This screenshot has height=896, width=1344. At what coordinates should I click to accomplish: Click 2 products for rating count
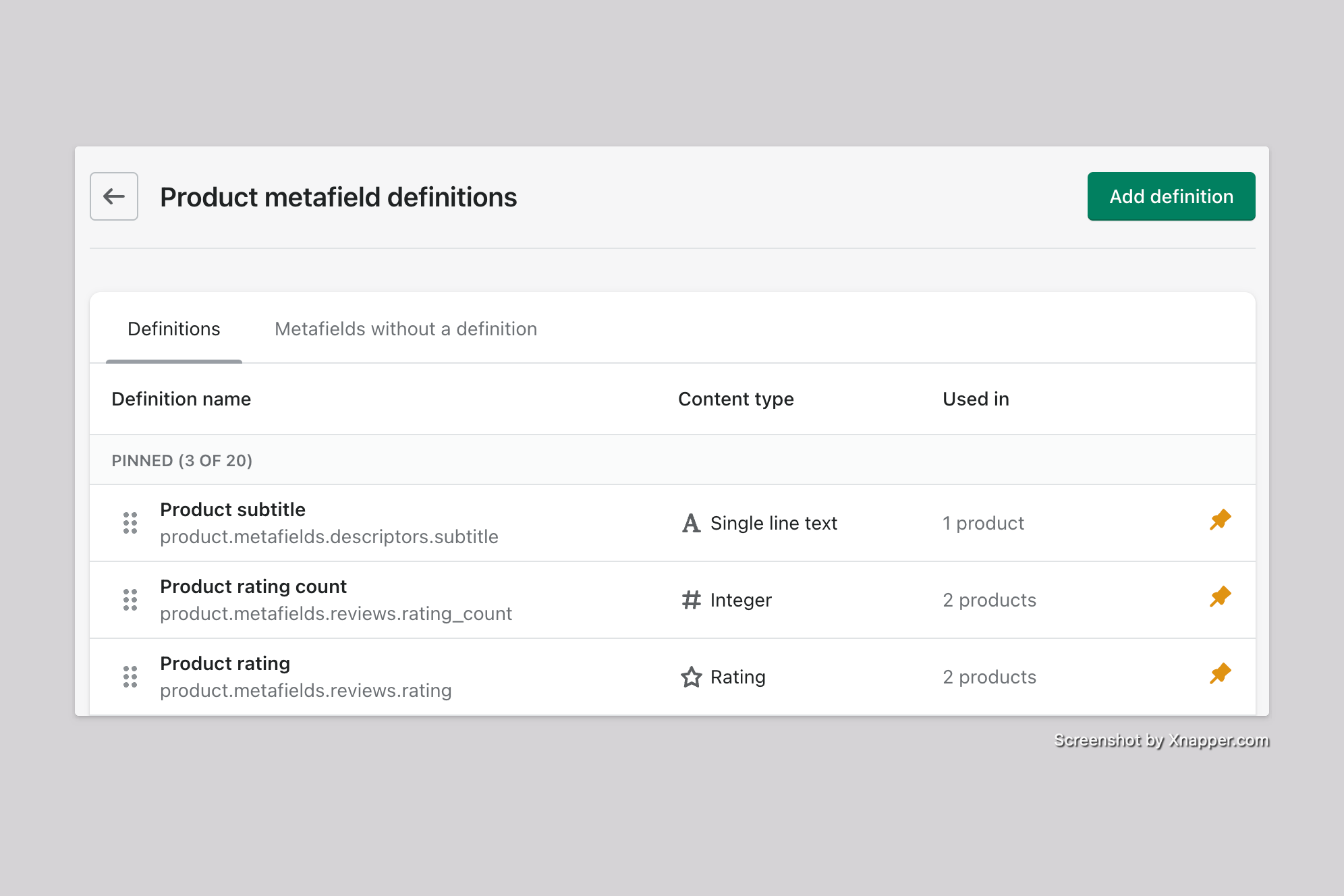[x=989, y=600]
